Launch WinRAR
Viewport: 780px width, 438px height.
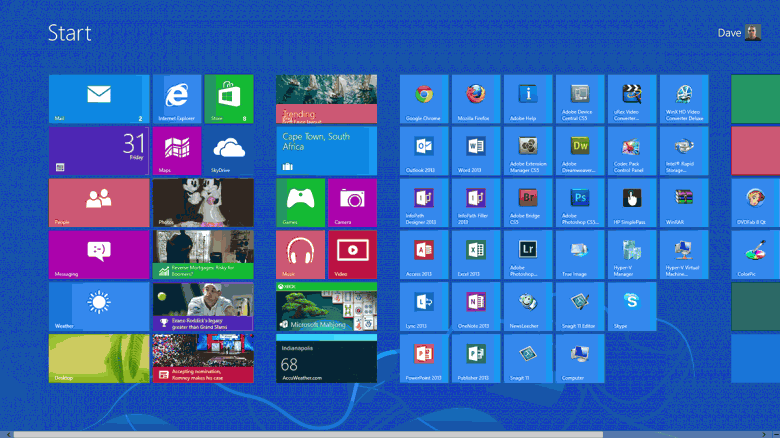click(x=684, y=203)
